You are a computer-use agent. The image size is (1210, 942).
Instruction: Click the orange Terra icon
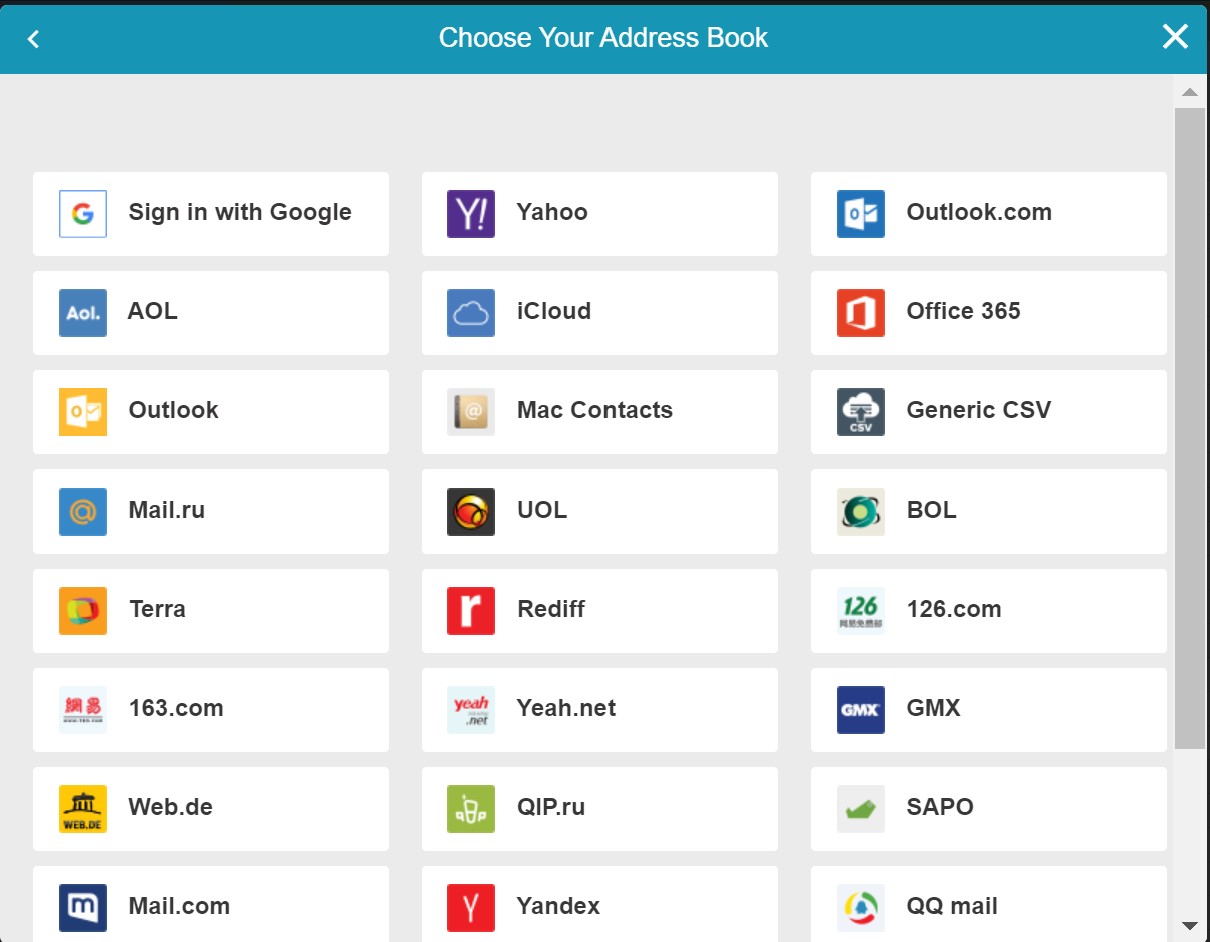pos(83,611)
